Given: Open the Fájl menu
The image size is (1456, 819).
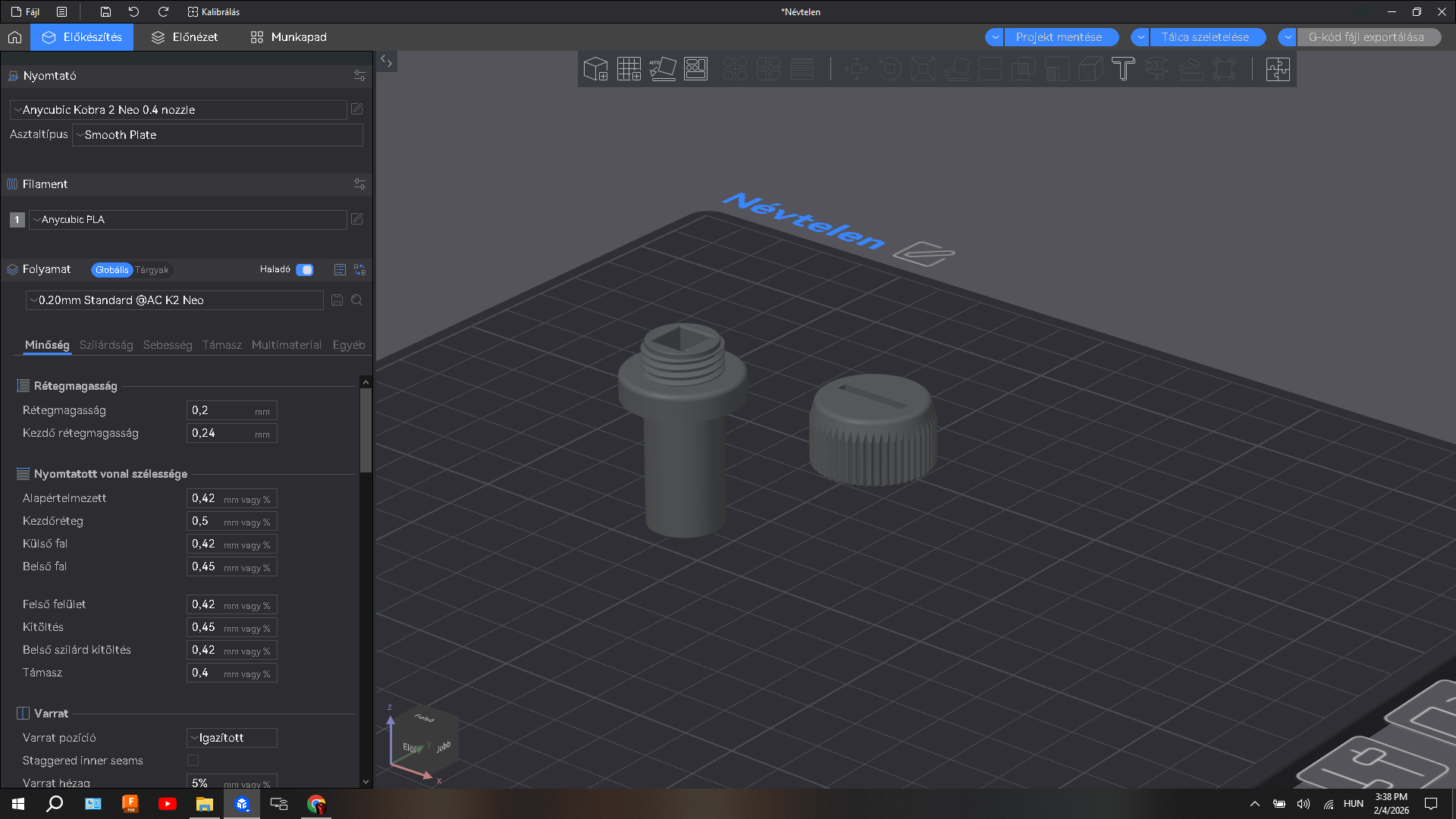Looking at the screenshot, I should pos(26,11).
